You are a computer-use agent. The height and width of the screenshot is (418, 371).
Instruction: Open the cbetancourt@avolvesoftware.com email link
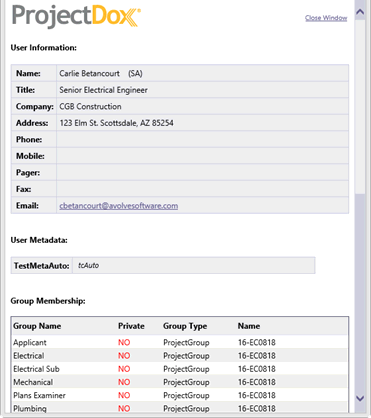119,206
